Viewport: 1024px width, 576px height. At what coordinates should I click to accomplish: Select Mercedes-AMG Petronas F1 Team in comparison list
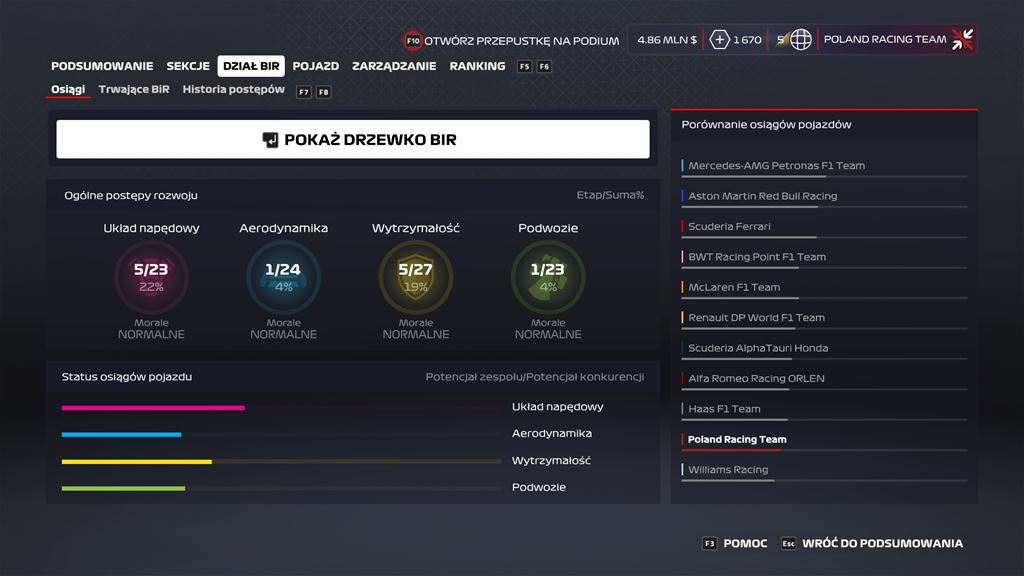[x=776, y=166]
